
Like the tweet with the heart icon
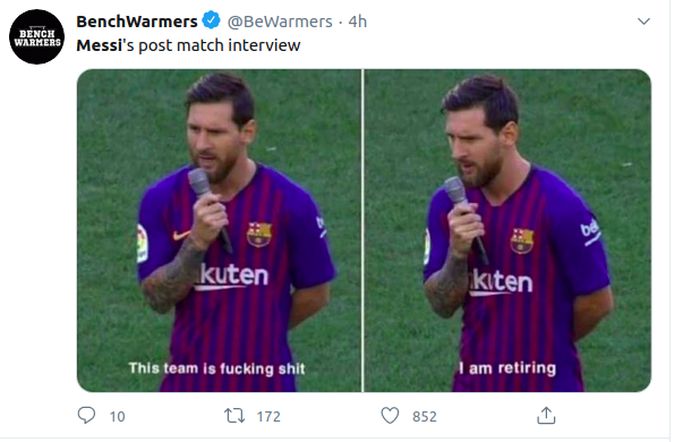pos(391,415)
